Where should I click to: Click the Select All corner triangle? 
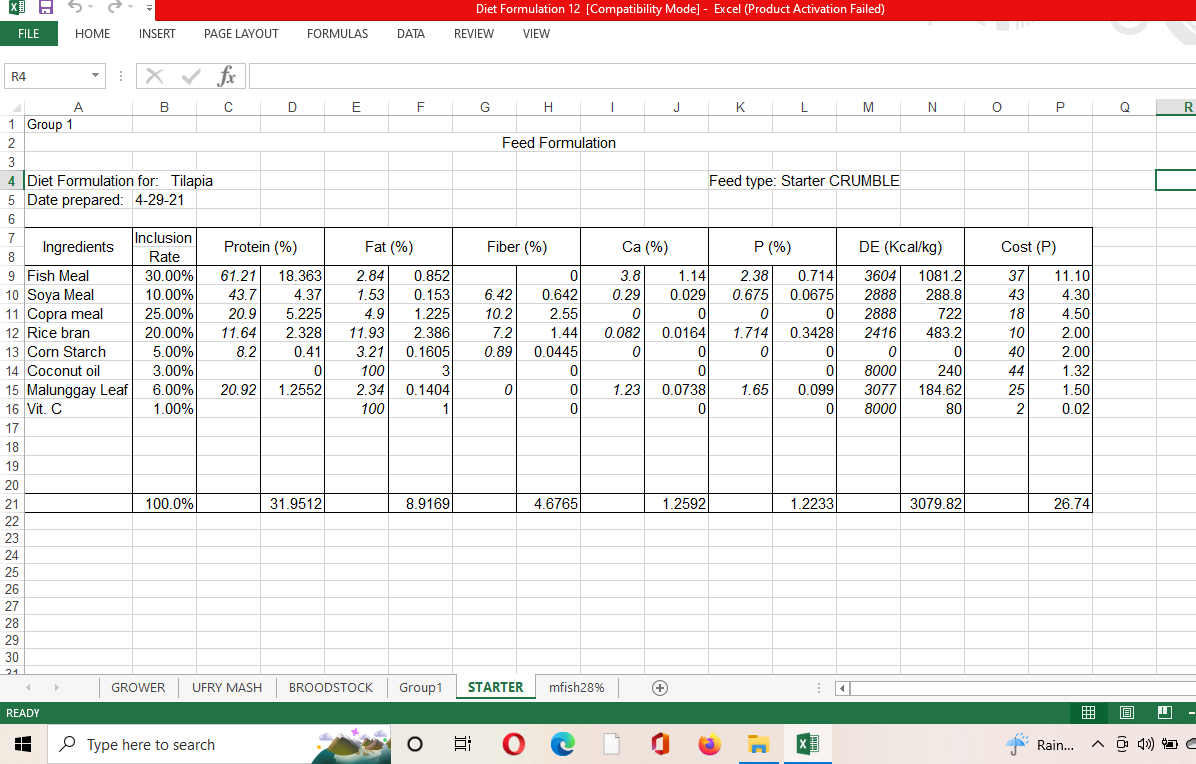(16, 108)
